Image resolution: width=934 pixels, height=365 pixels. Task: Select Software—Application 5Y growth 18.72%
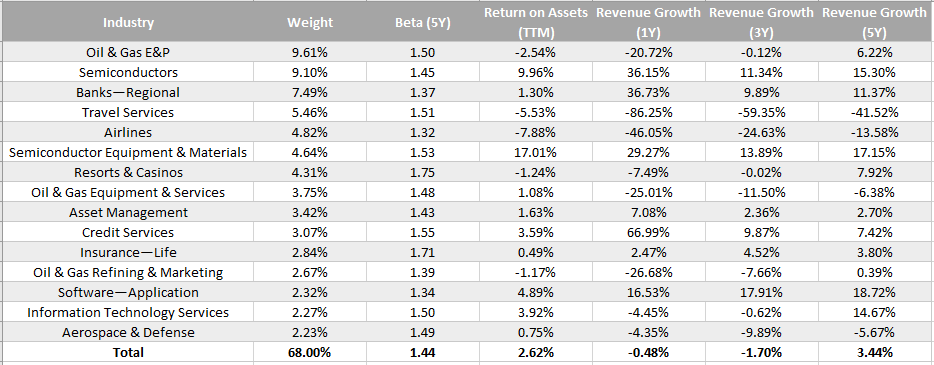coord(875,292)
